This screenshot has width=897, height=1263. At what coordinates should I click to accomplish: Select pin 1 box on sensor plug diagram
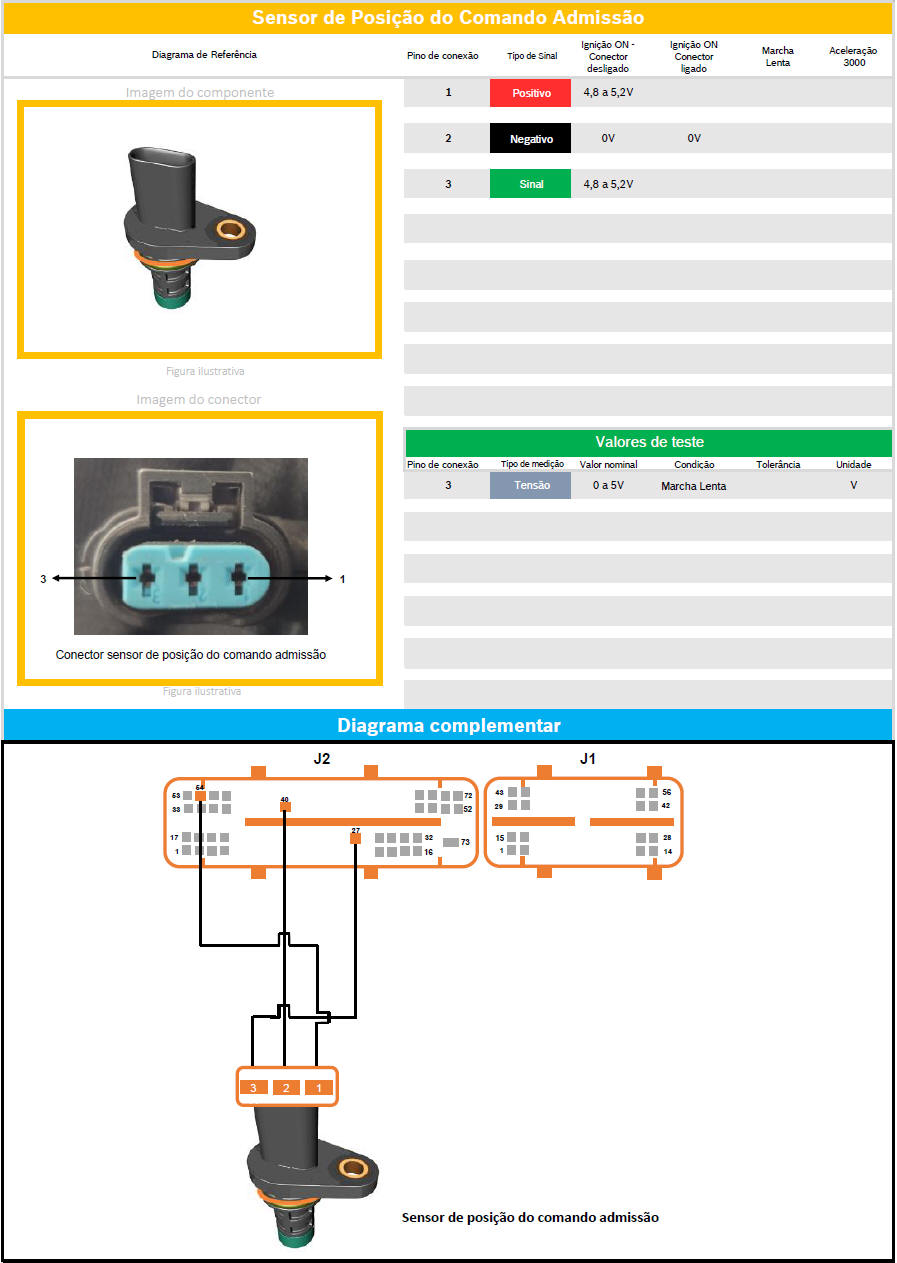318,1087
